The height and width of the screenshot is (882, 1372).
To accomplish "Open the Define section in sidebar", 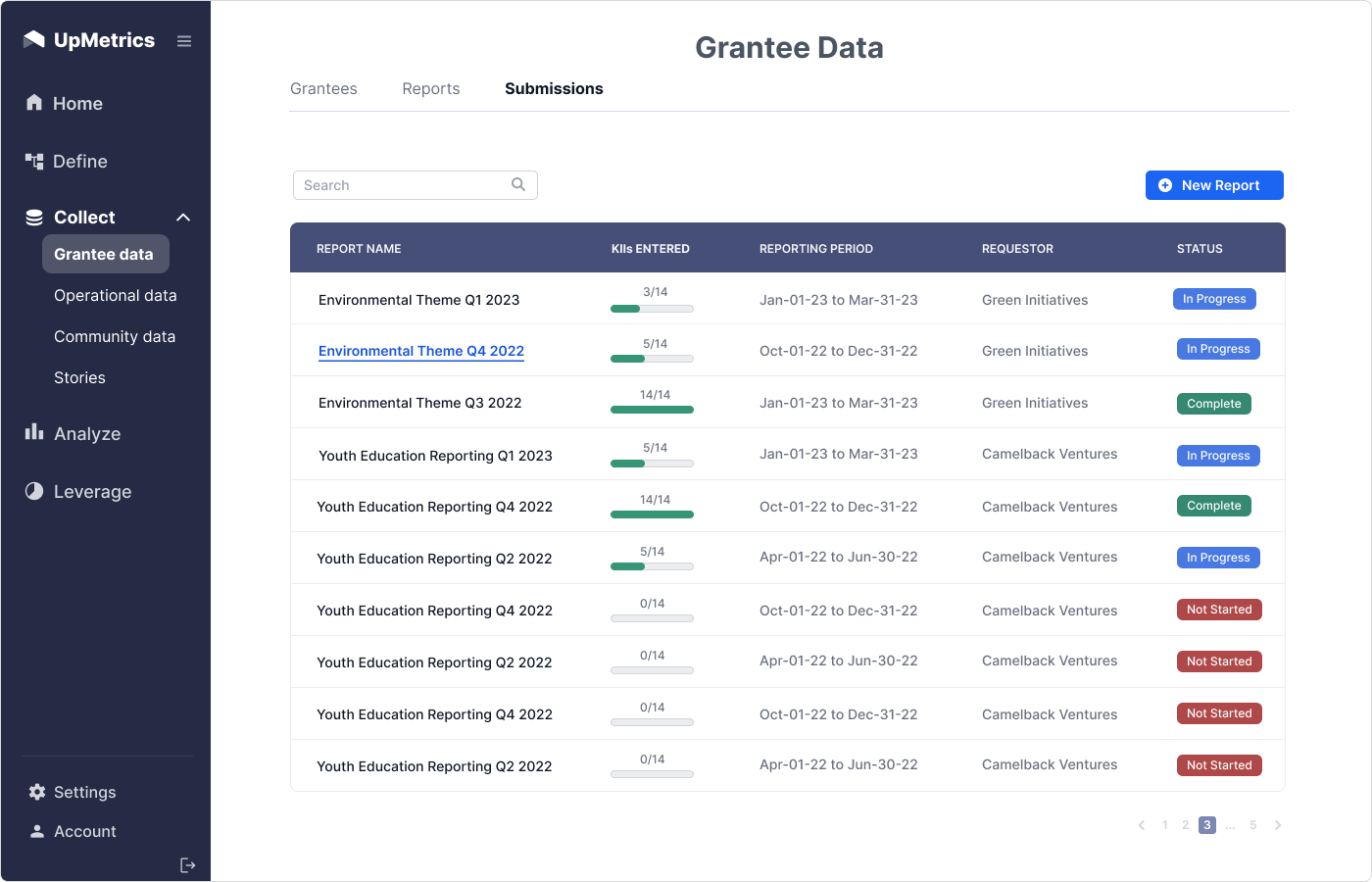I will tap(79, 162).
